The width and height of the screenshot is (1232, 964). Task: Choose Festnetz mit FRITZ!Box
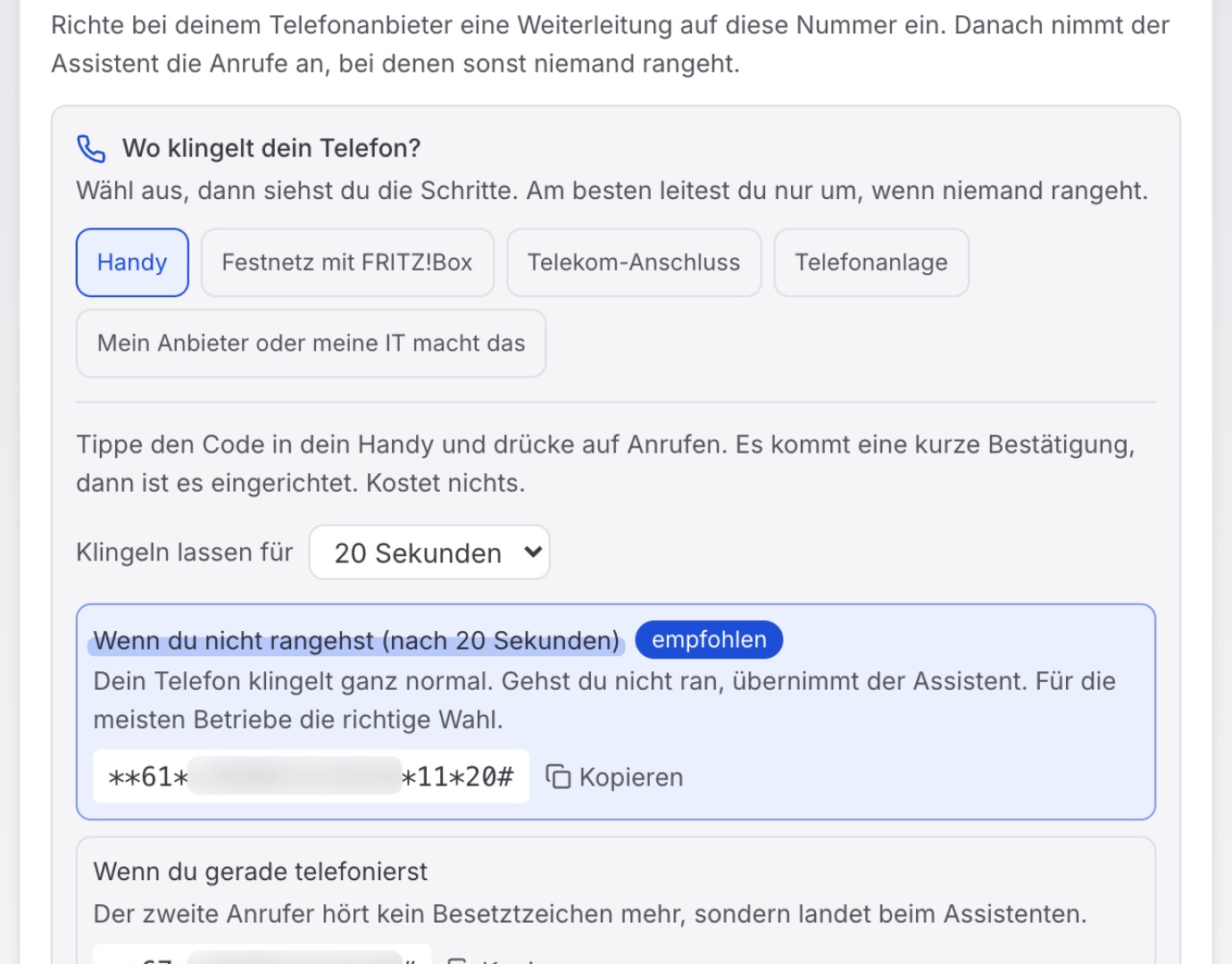pos(347,262)
